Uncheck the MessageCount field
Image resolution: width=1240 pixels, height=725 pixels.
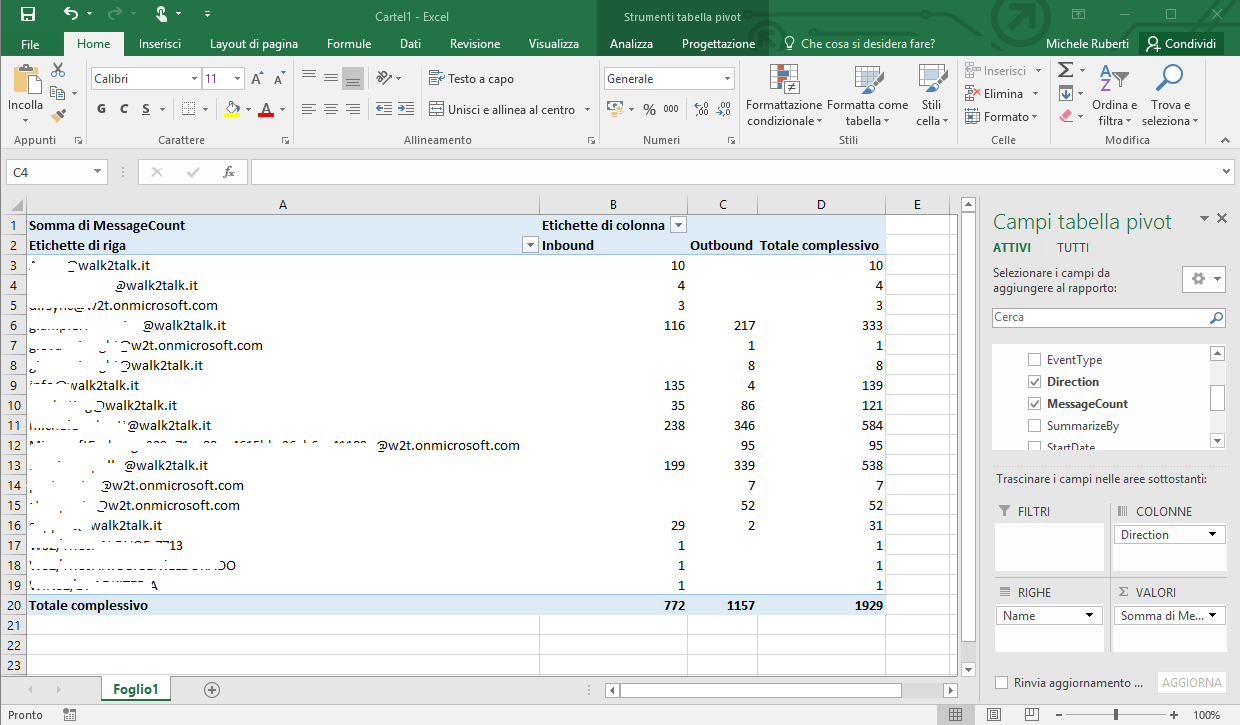(1035, 404)
